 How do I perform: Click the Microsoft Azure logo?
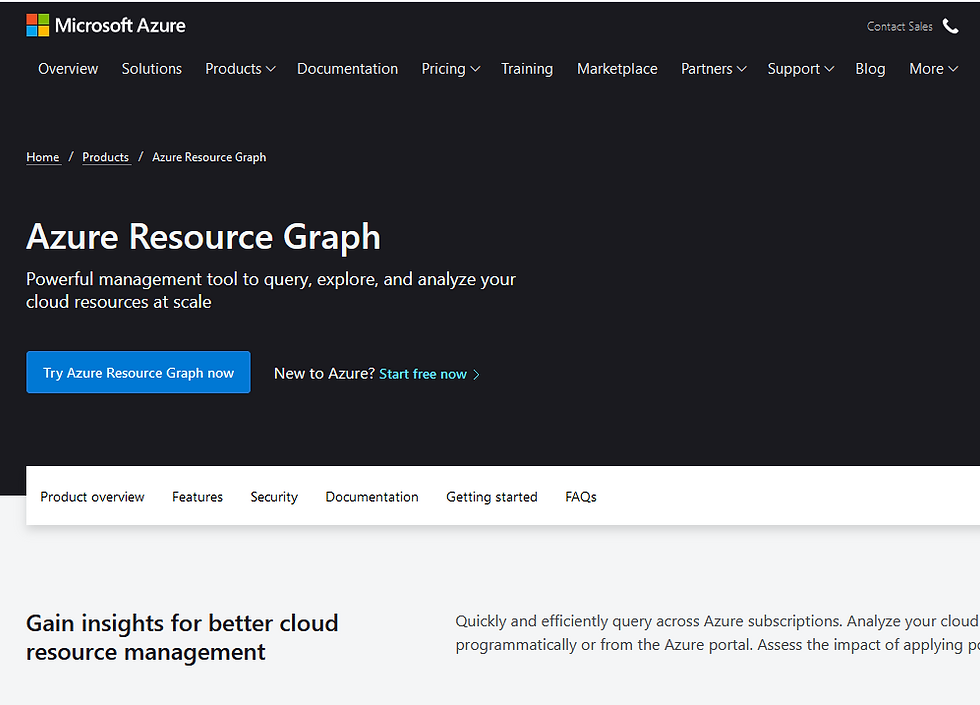pos(106,26)
